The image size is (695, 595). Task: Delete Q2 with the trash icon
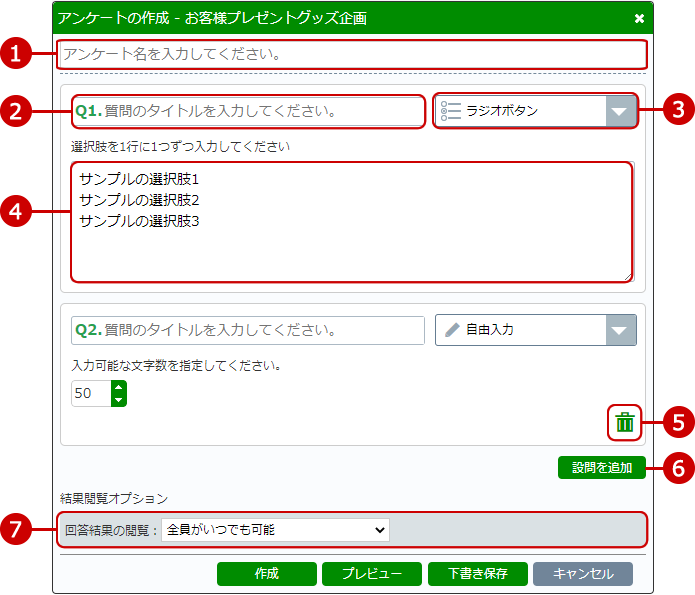click(625, 423)
